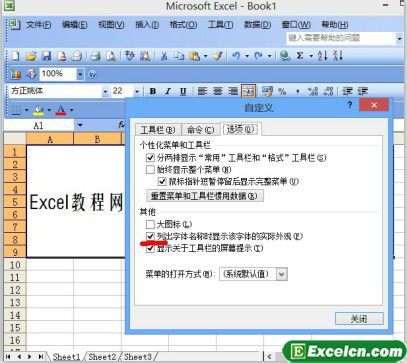This screenshot has height=363, width=407.
Task: Apply Percent Style format
Action: pos(282,91)
